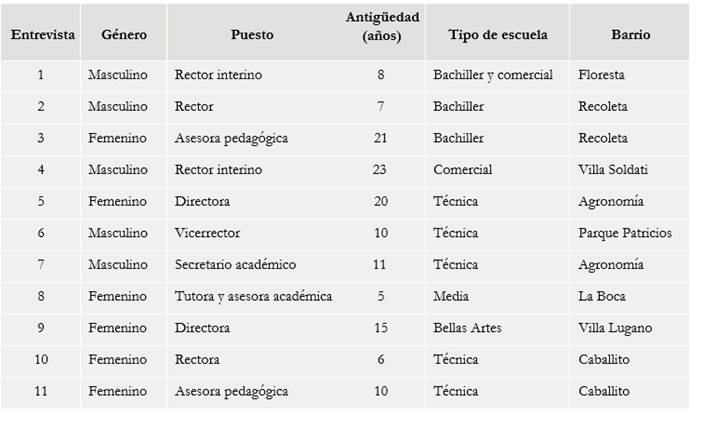Select the Villa Soldati cell
The height and width of the screenshot is (429, 703).
point(612,170)
